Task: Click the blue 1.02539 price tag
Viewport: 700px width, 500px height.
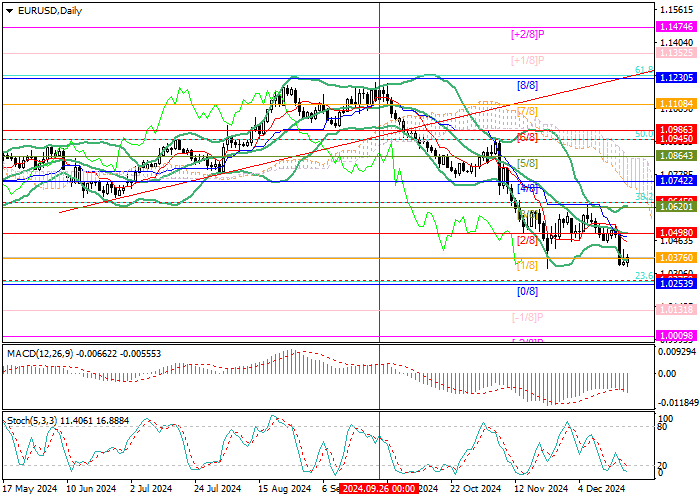Action: coord(676,283)
